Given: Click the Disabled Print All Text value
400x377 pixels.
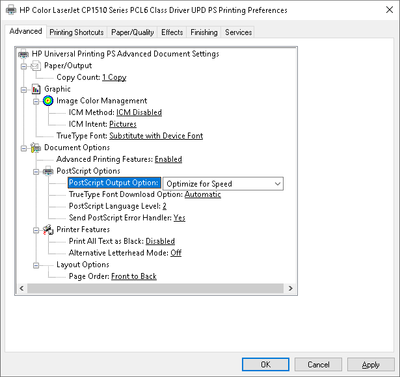Looking at the screenshot, I should point(160,241).
